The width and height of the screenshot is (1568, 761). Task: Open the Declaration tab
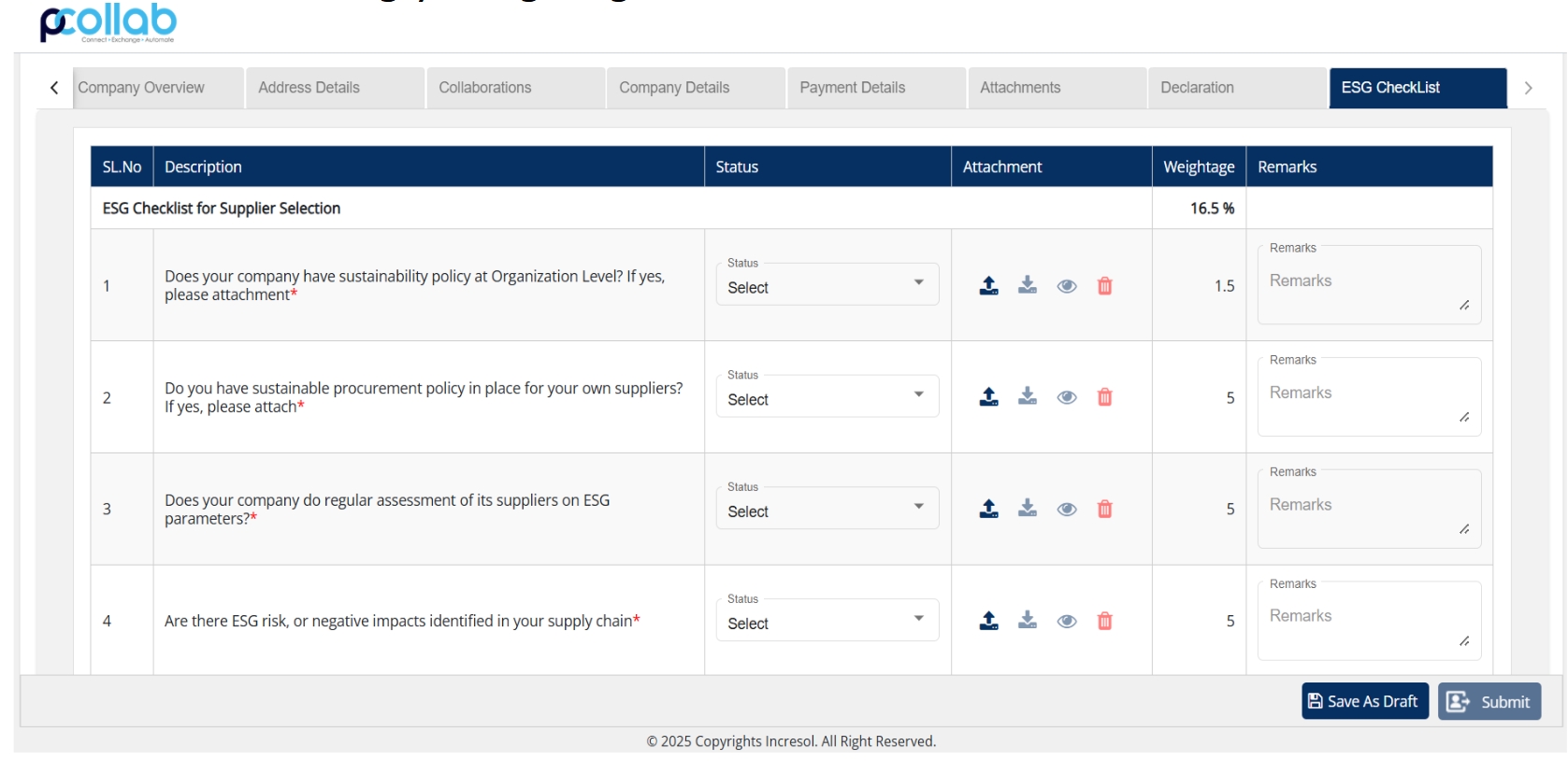tap(1238, 88)
